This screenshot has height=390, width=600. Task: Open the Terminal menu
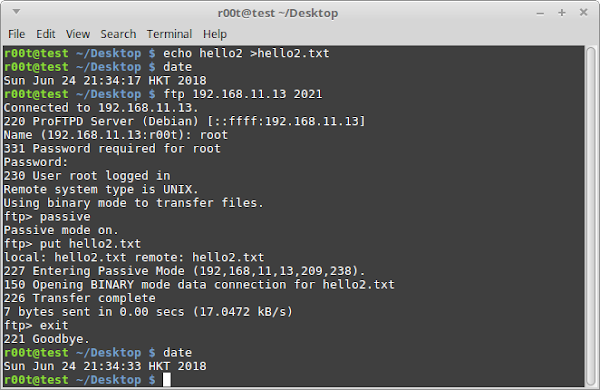169,34
